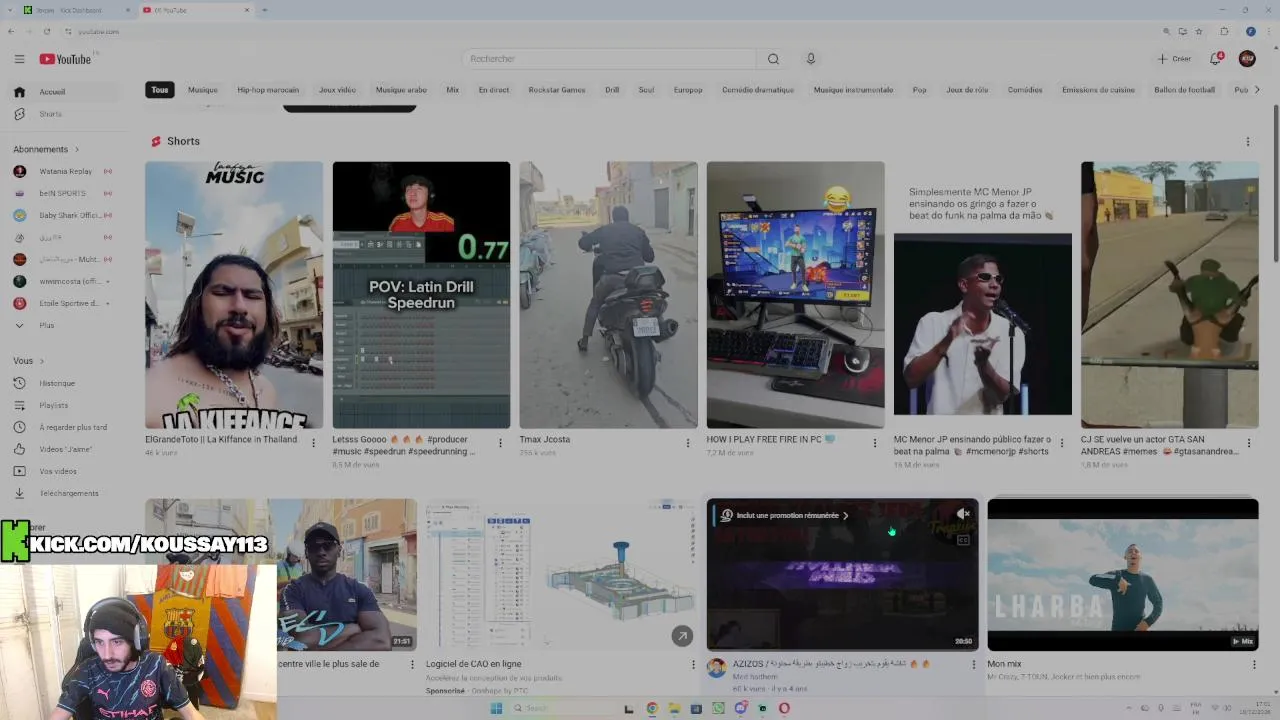Open Vos vidéos in sidebar

65,471
